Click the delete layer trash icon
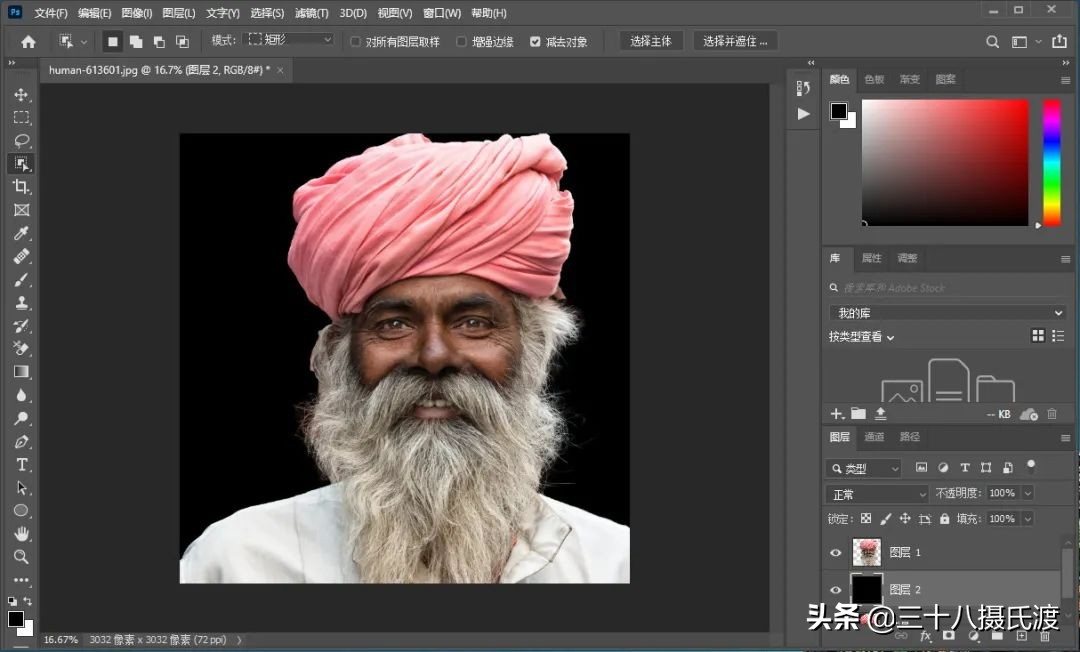Image resolution: width=1080 pixels, height=652 pixels. pyautogui.click(x=1044, y=636)
